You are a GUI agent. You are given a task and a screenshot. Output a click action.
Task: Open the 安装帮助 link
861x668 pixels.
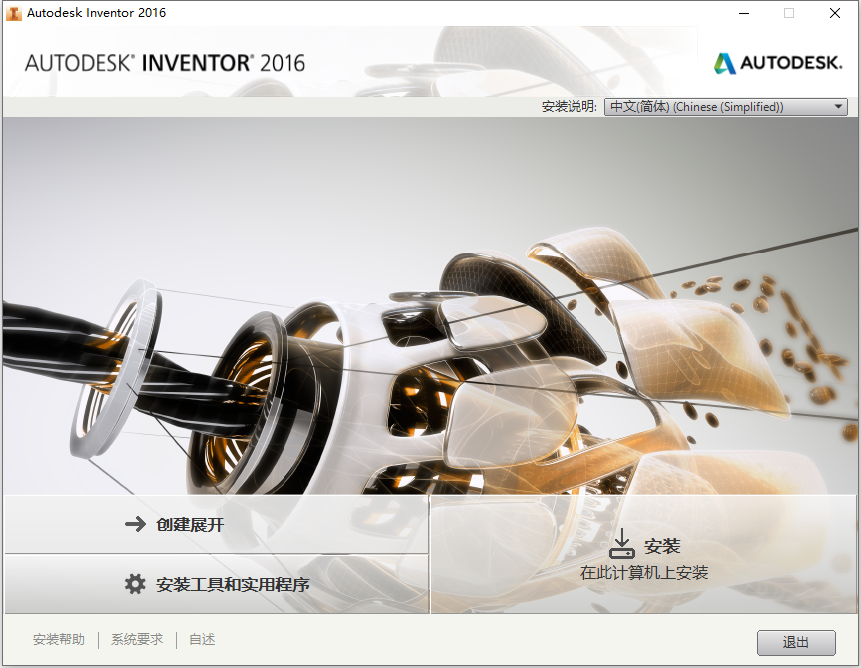(x=59, y=639)
